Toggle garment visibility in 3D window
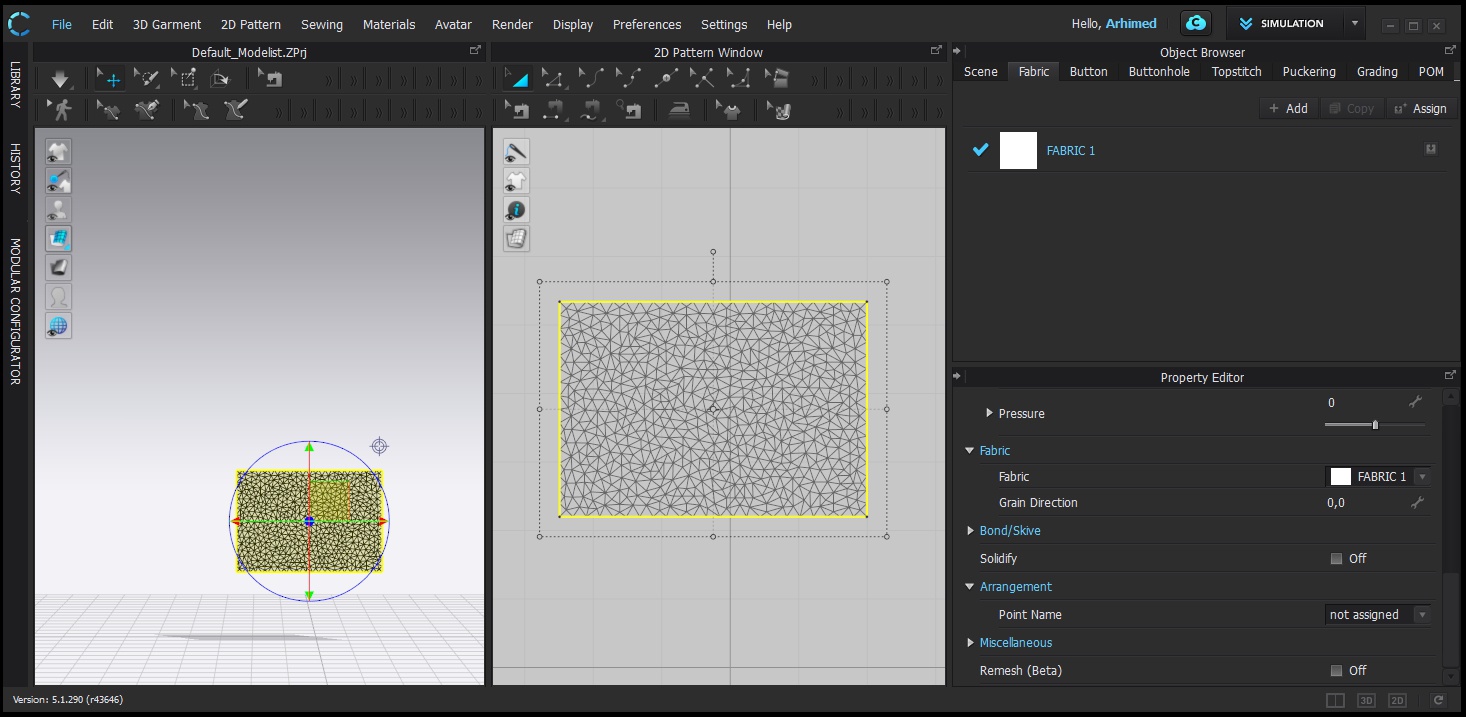Viewport: 1466px width, 717px height. [x=59, y=152]
